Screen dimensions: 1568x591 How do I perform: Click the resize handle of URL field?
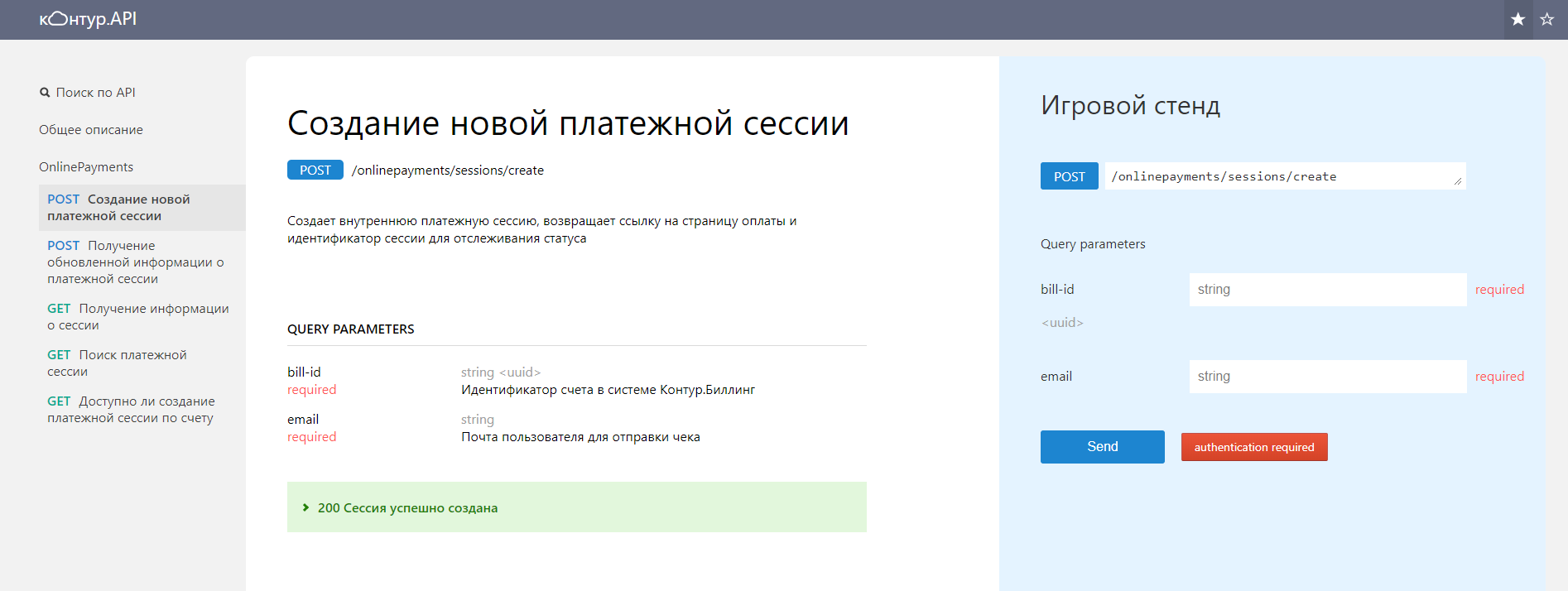(1459, 182)
